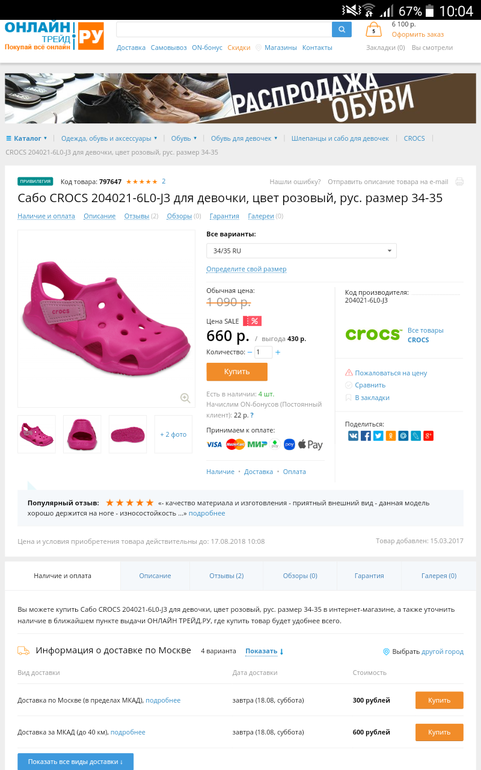This screenshot has height=770, width=481.
Task: Open Определите свой размер link
Action: [246, 269]
